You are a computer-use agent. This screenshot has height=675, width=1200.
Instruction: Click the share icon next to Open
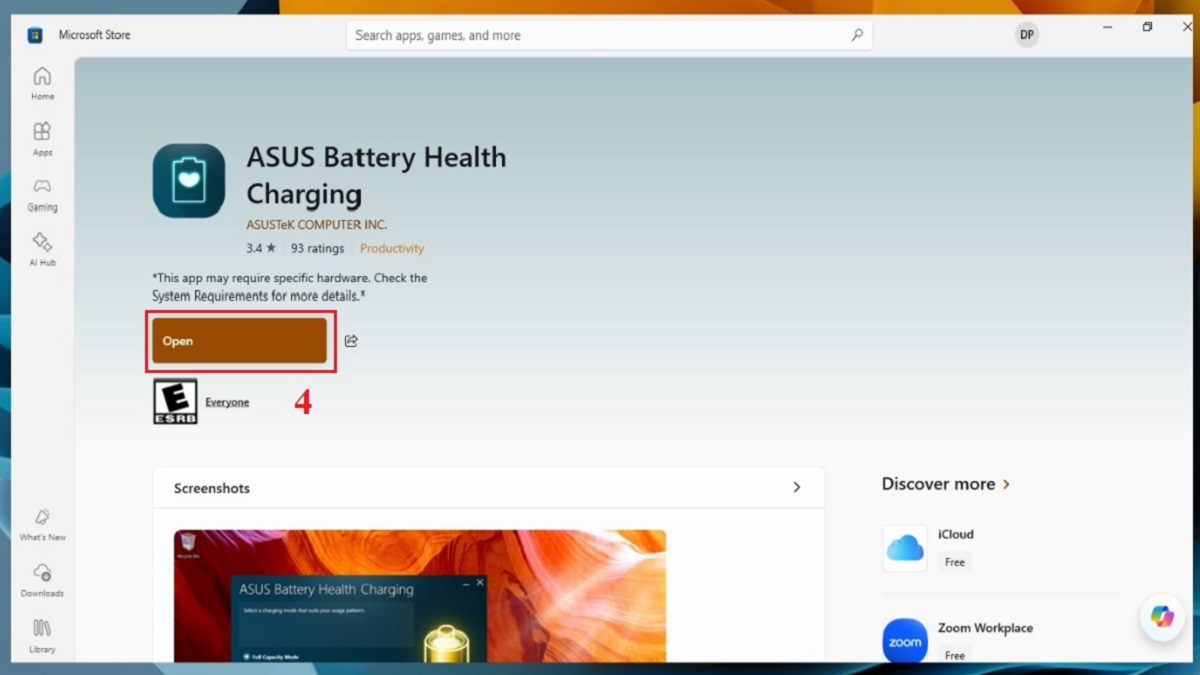pyautogui.click(x=351, y=341)
